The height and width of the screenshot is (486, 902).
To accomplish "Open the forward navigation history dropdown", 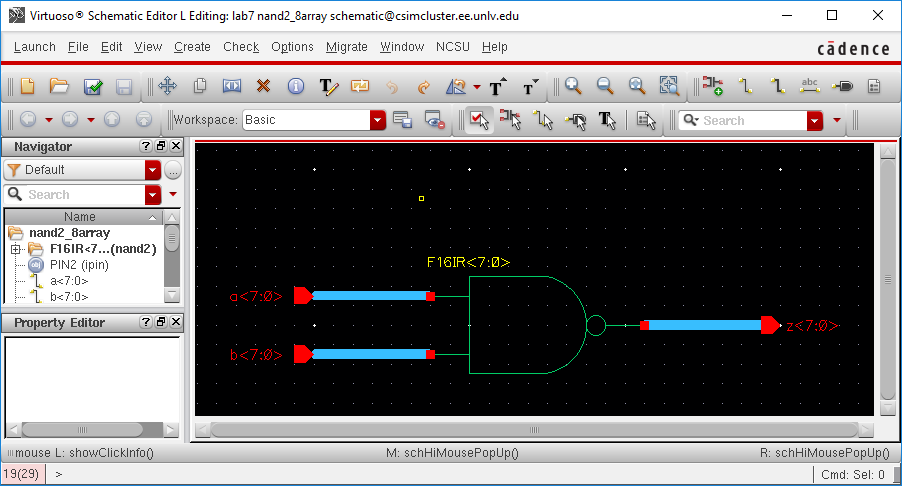I will (x=91, y=120).
